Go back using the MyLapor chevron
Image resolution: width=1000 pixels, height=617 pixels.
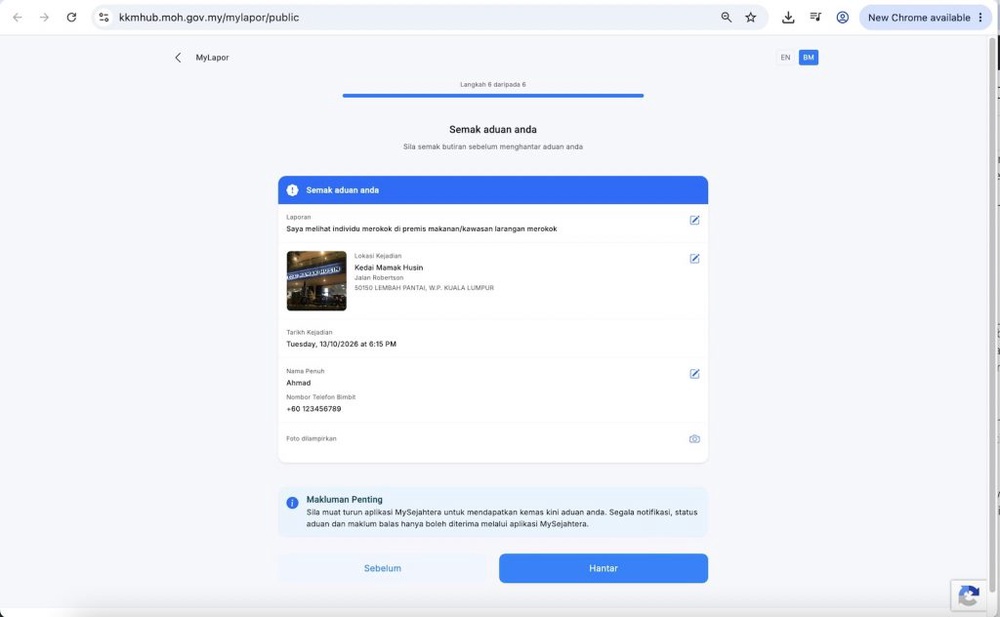coord(178,57)
